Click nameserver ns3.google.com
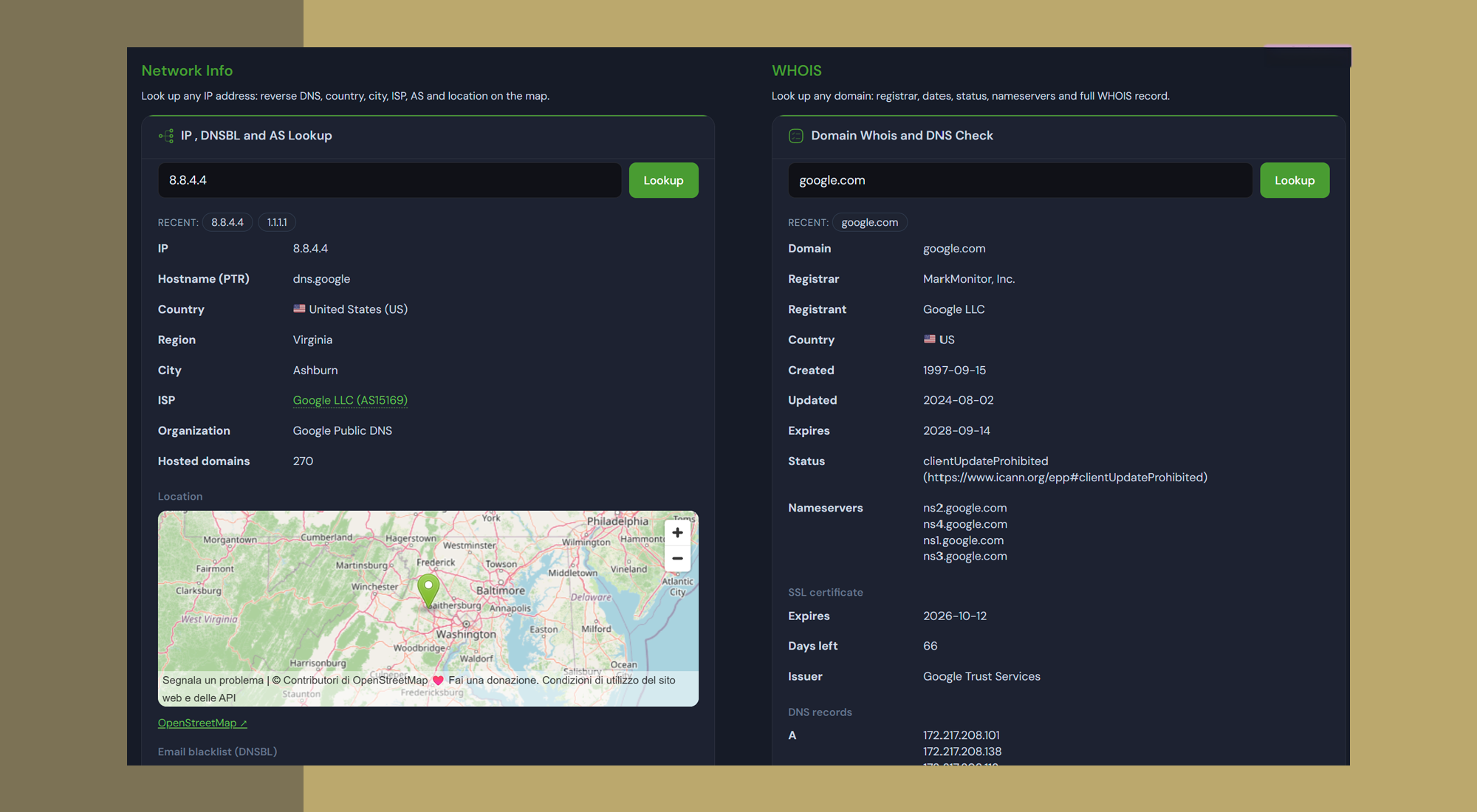The image size is (1477, 812). 964,556
